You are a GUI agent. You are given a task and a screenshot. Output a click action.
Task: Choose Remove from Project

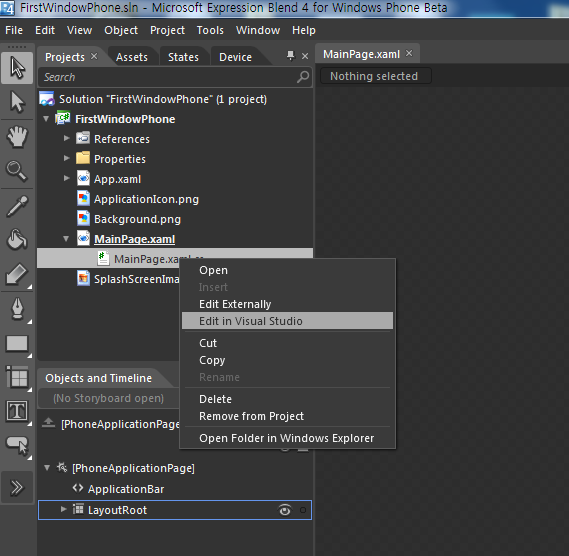pyautogui.click(x=287, y=416)
